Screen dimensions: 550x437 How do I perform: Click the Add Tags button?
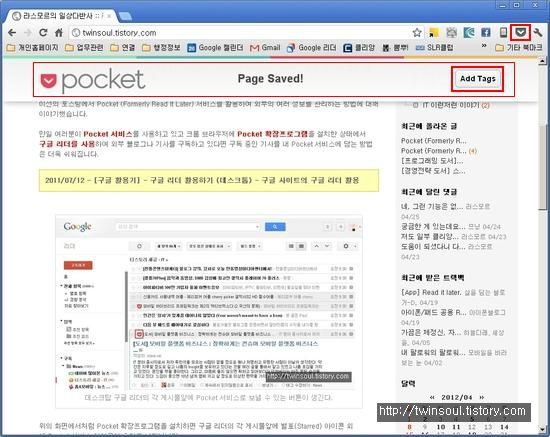(477, 79)
